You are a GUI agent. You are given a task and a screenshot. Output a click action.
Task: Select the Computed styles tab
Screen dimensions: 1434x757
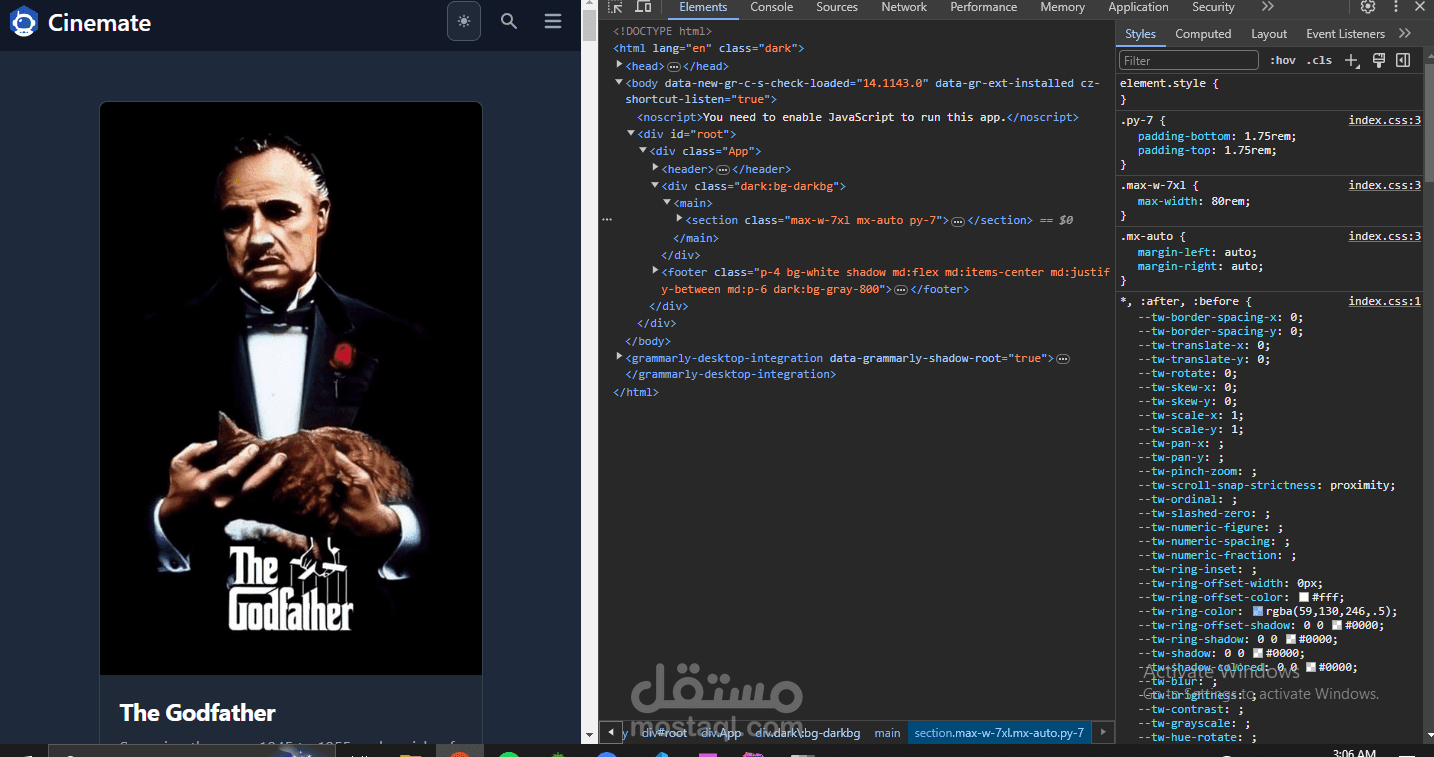tap(1203, 33)
